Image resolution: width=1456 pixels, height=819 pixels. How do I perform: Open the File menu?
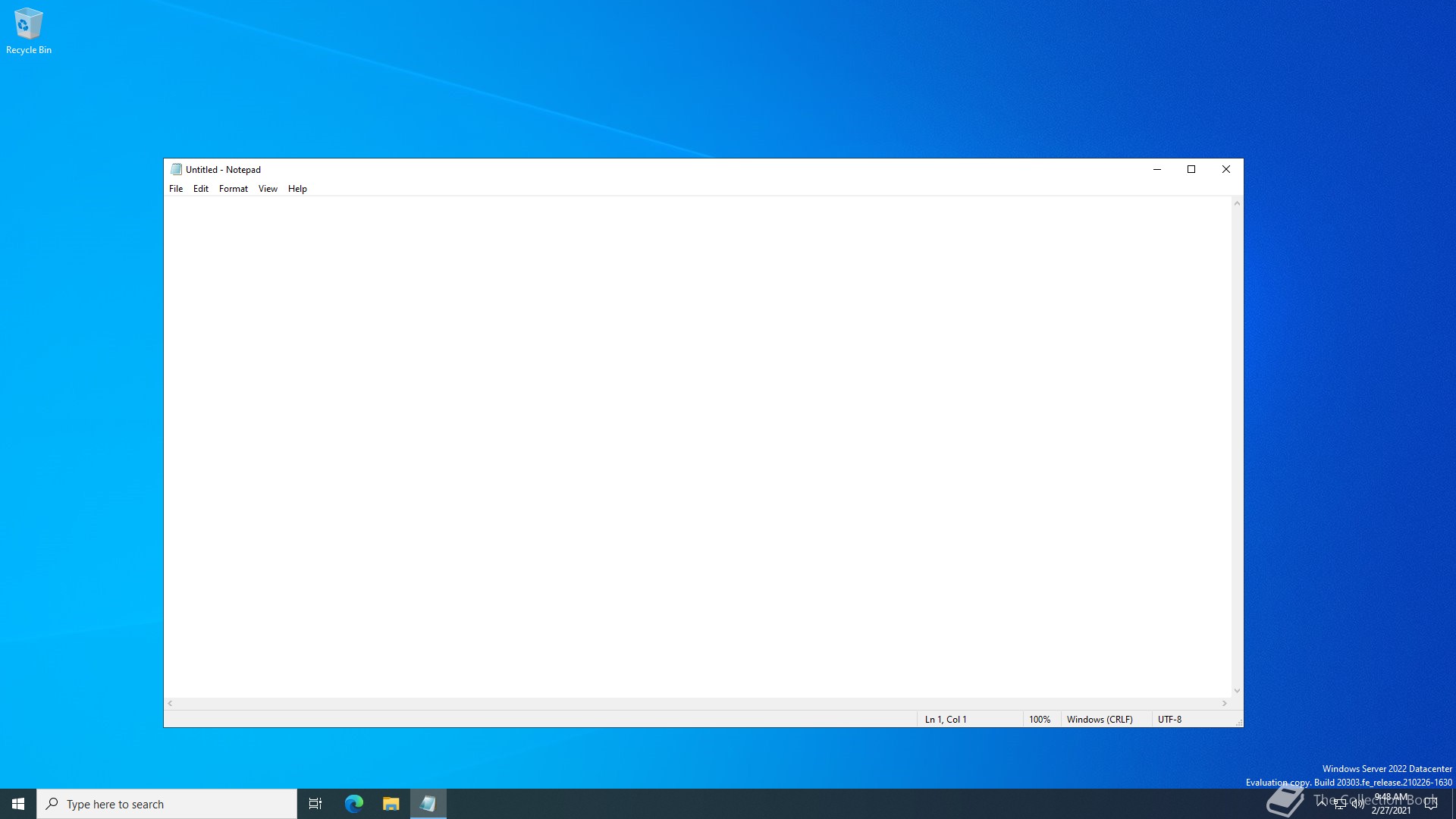[176, 189]
